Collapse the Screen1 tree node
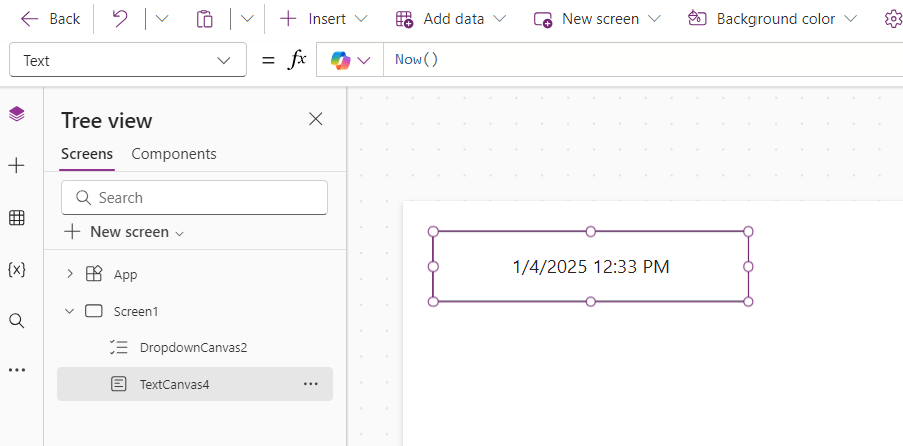 click(70, 311)
